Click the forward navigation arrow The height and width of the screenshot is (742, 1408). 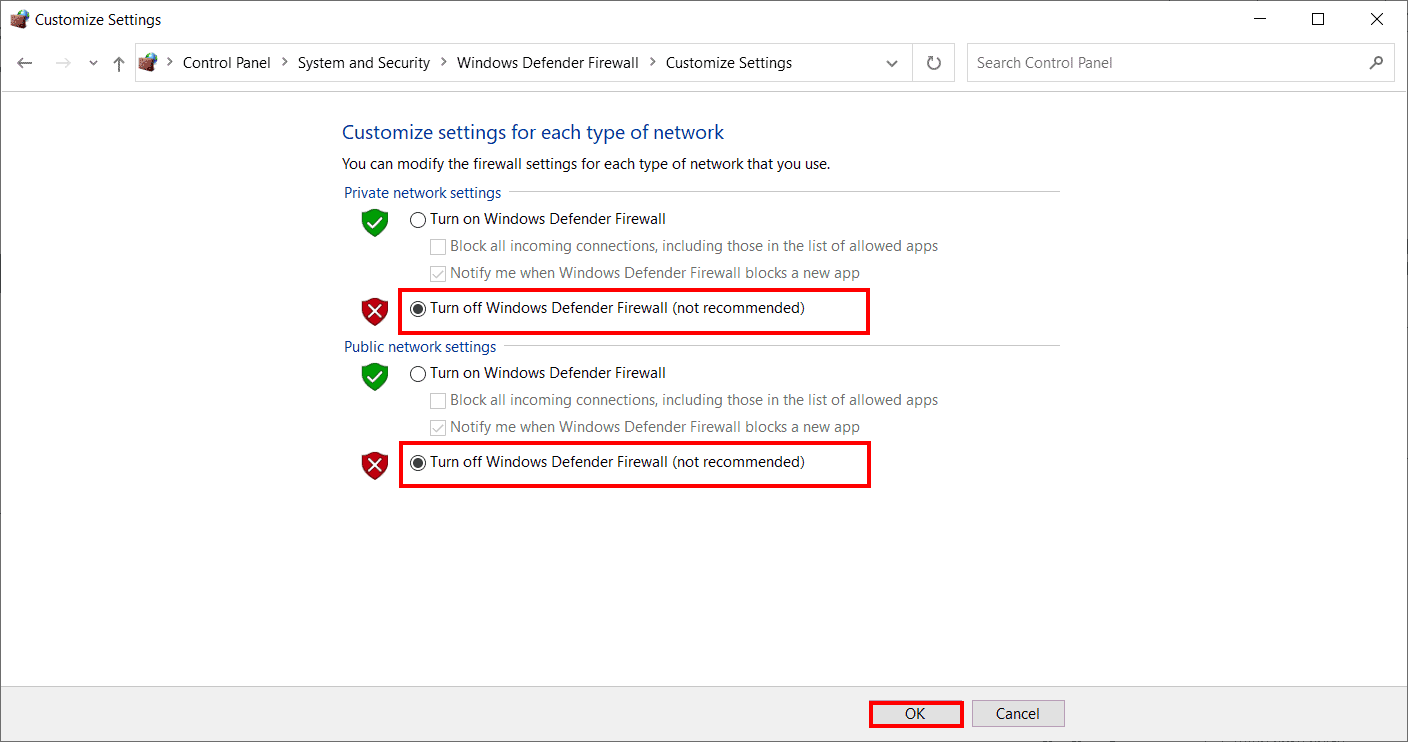(62, 63)
